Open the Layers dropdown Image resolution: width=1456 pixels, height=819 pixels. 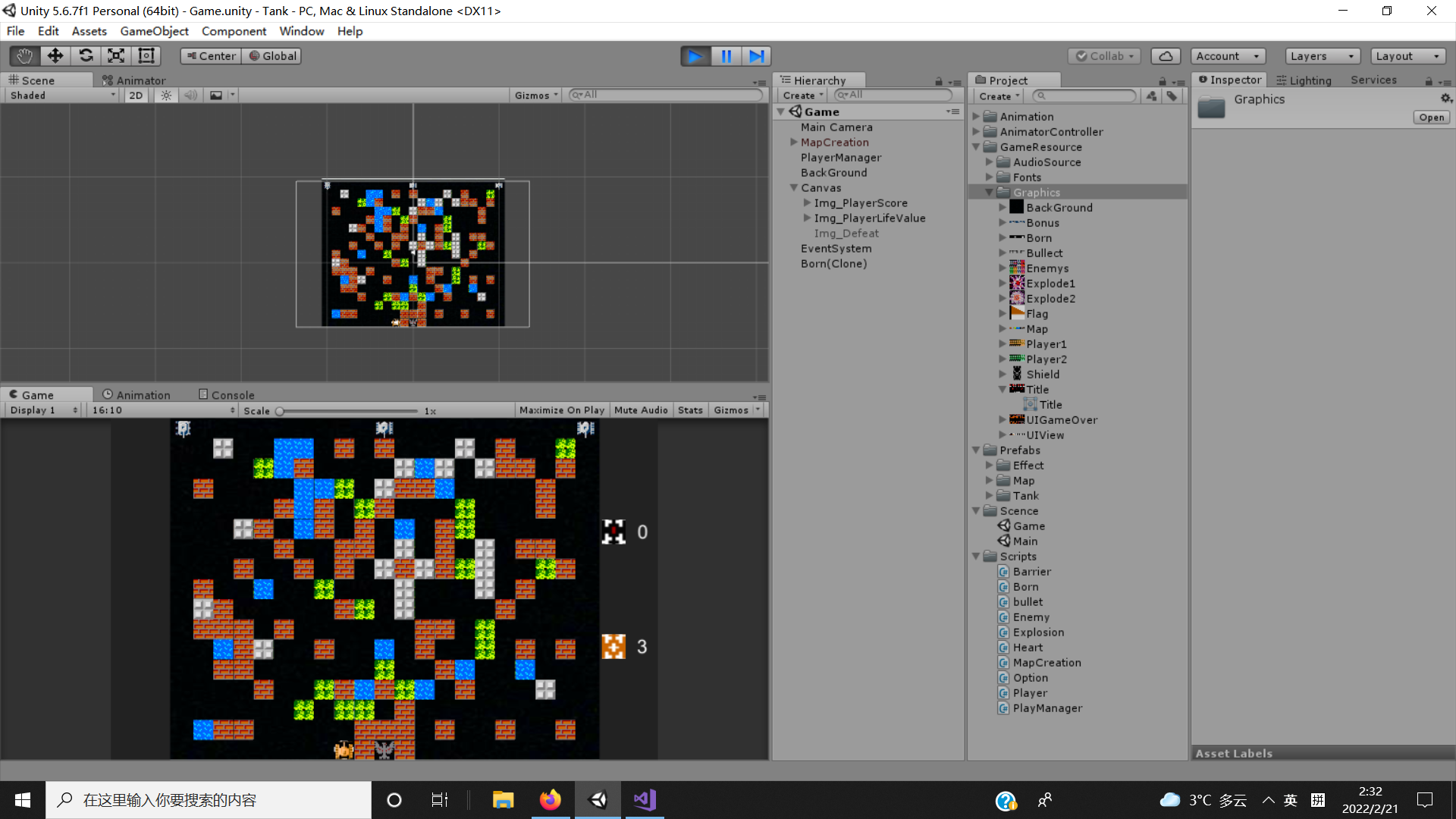click(x=1323, y=56)
